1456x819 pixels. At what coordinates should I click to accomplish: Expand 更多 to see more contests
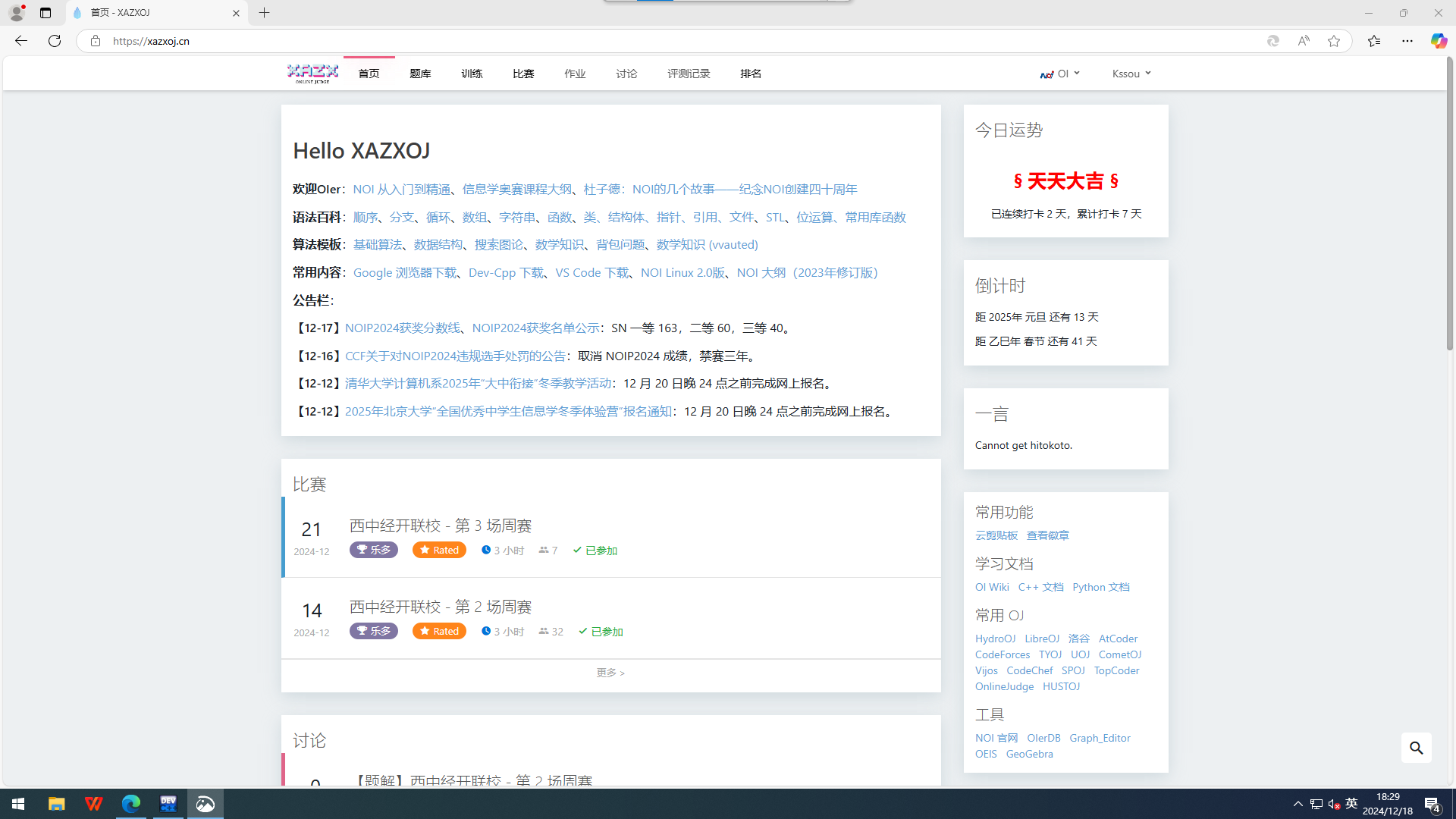pyautogui.click(x=610, y=673)
